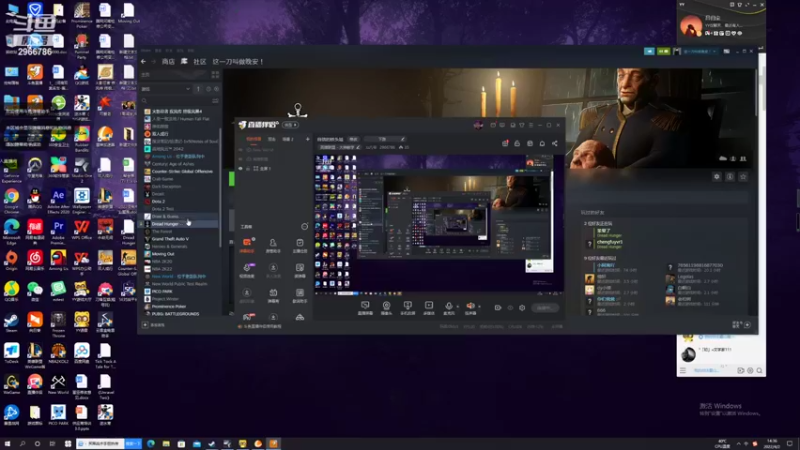This screenshot has height=450, width=800.
Task: Open Dread Hunger settings gear icon
Action: coord(717,177)
